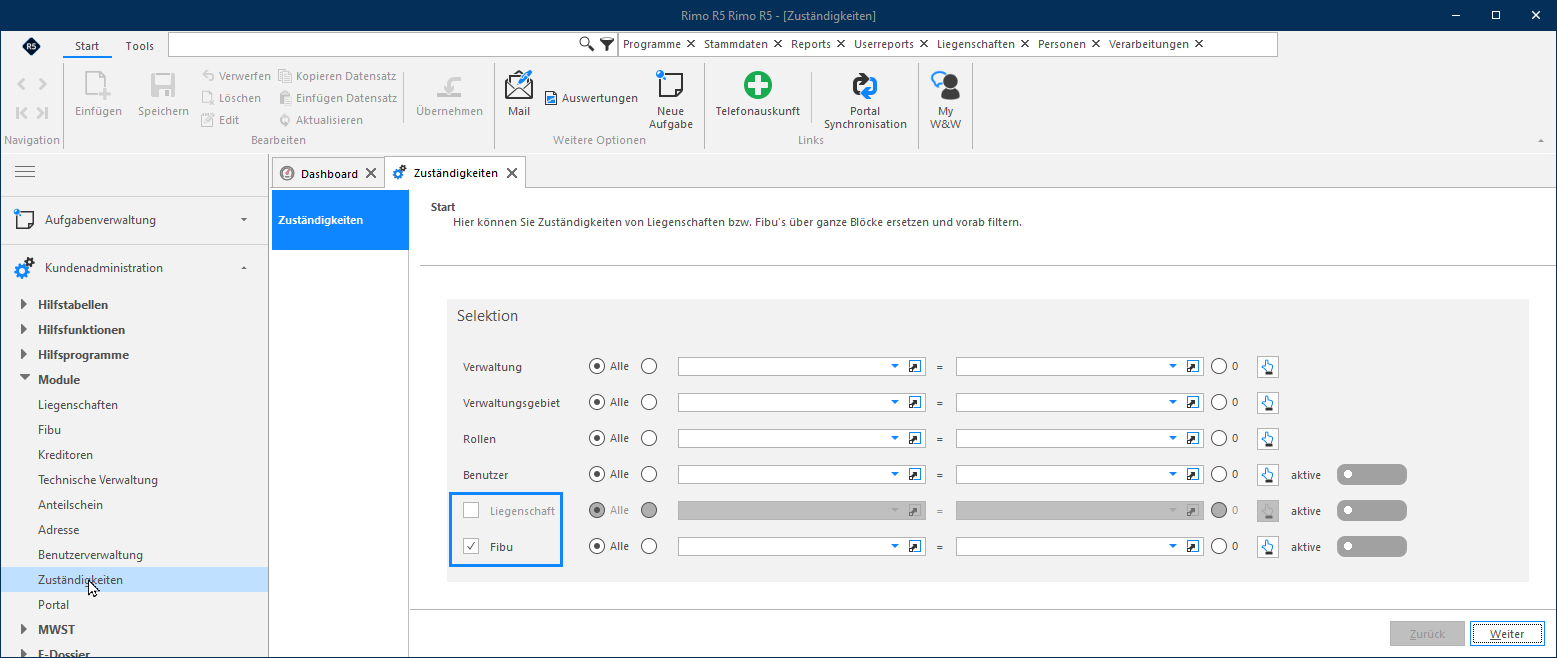
Task: Open Auswertungen from the ribbon
Action: (x=591, y=98)
